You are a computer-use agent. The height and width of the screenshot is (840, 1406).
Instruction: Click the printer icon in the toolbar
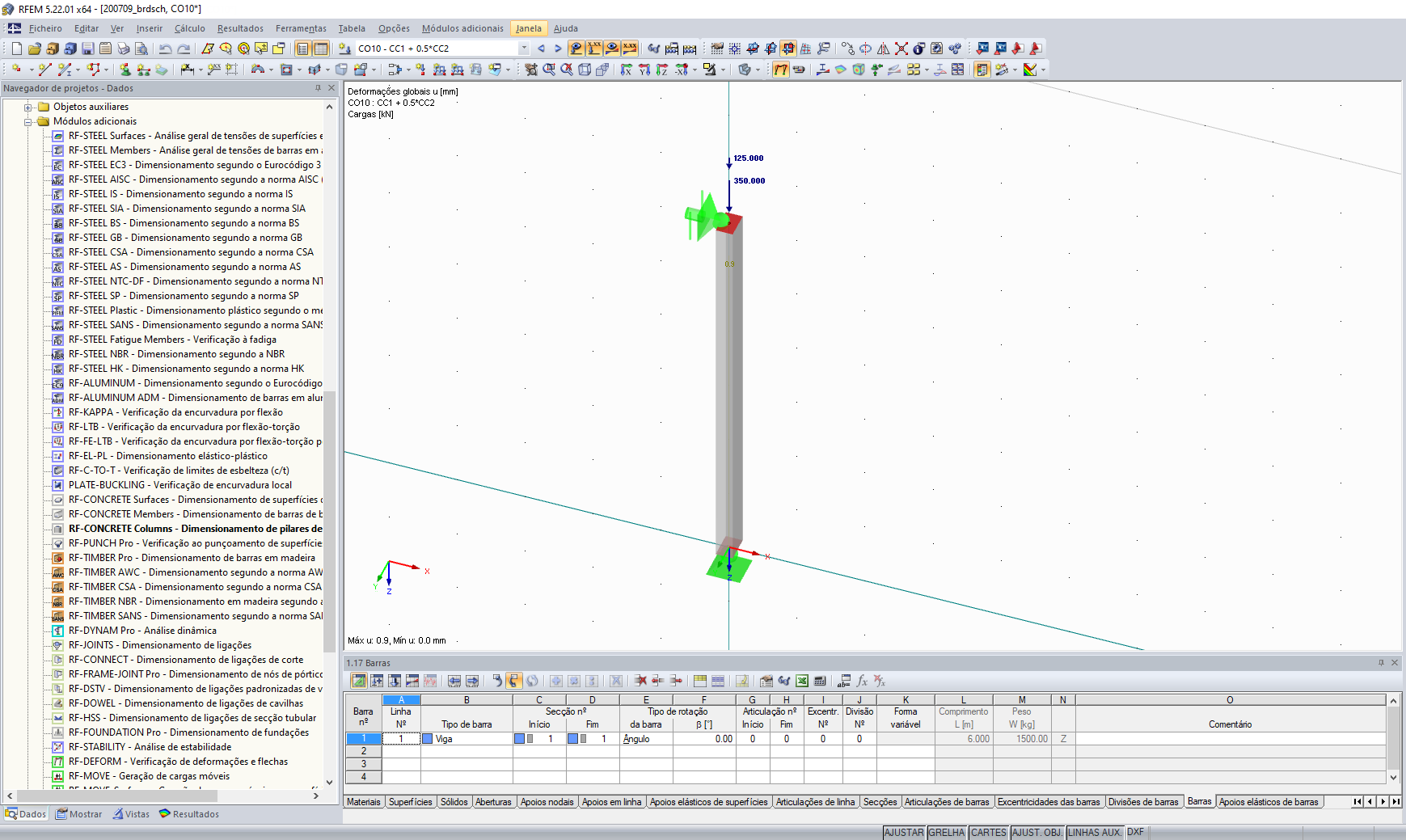pos(124,49)
